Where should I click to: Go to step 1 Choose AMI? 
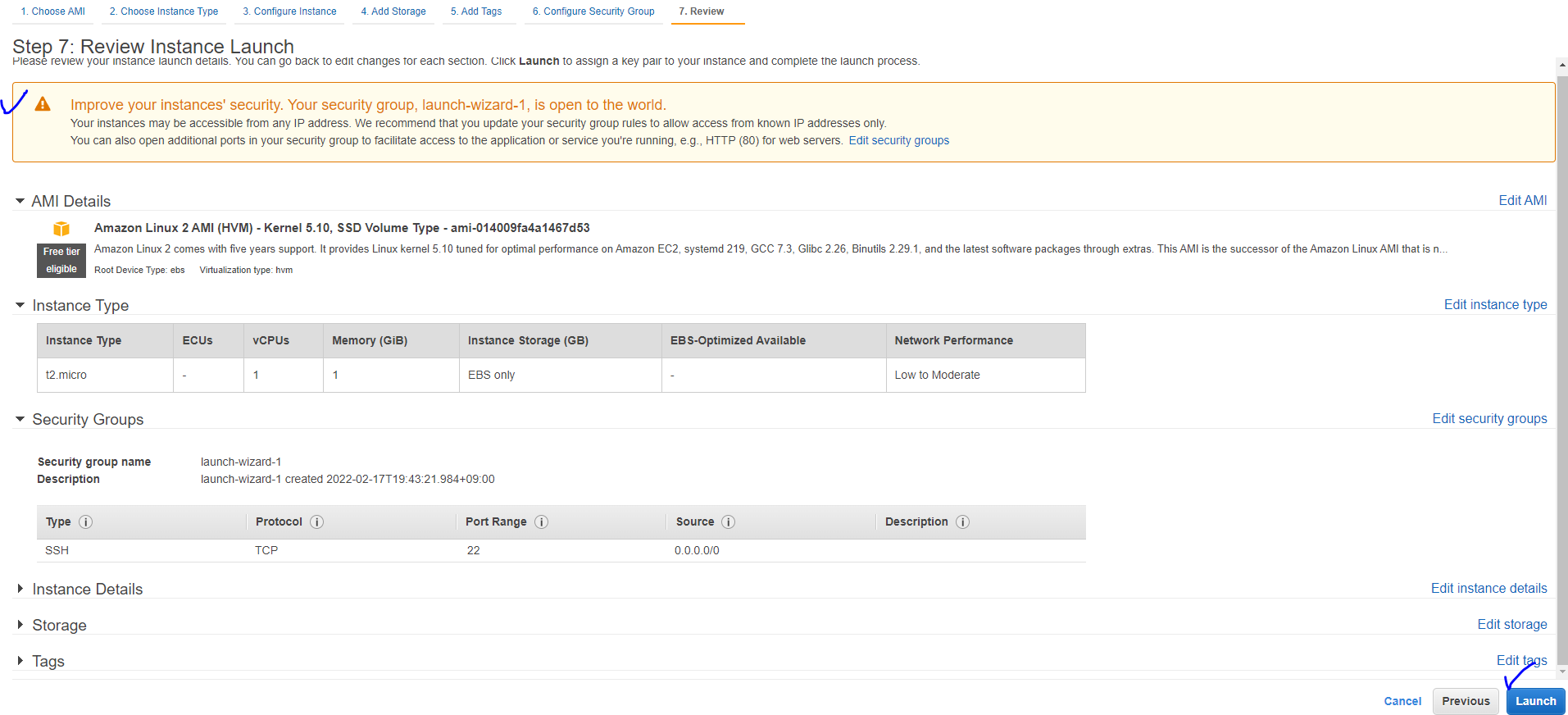(x=52, y=11)
